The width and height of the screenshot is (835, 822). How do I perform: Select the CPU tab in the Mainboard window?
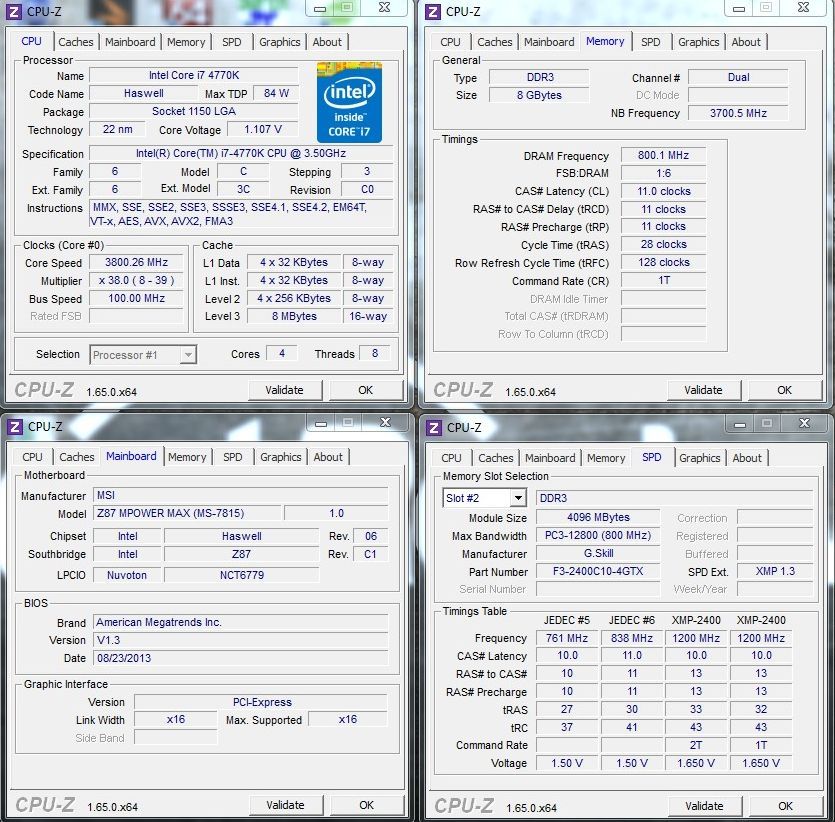point(32,457)
